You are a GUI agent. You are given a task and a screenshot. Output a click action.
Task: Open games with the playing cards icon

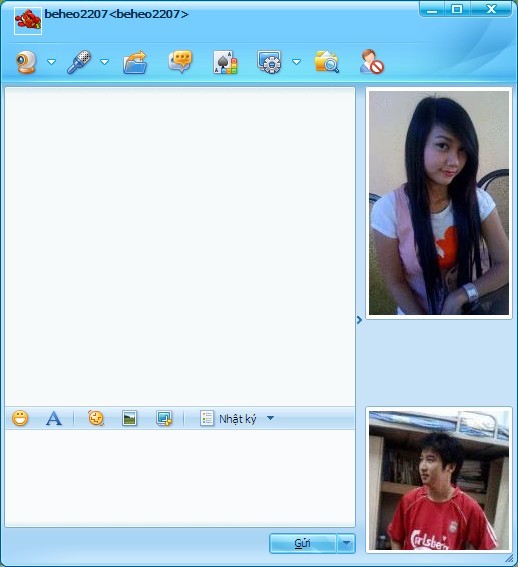click(x=225, y=62)
